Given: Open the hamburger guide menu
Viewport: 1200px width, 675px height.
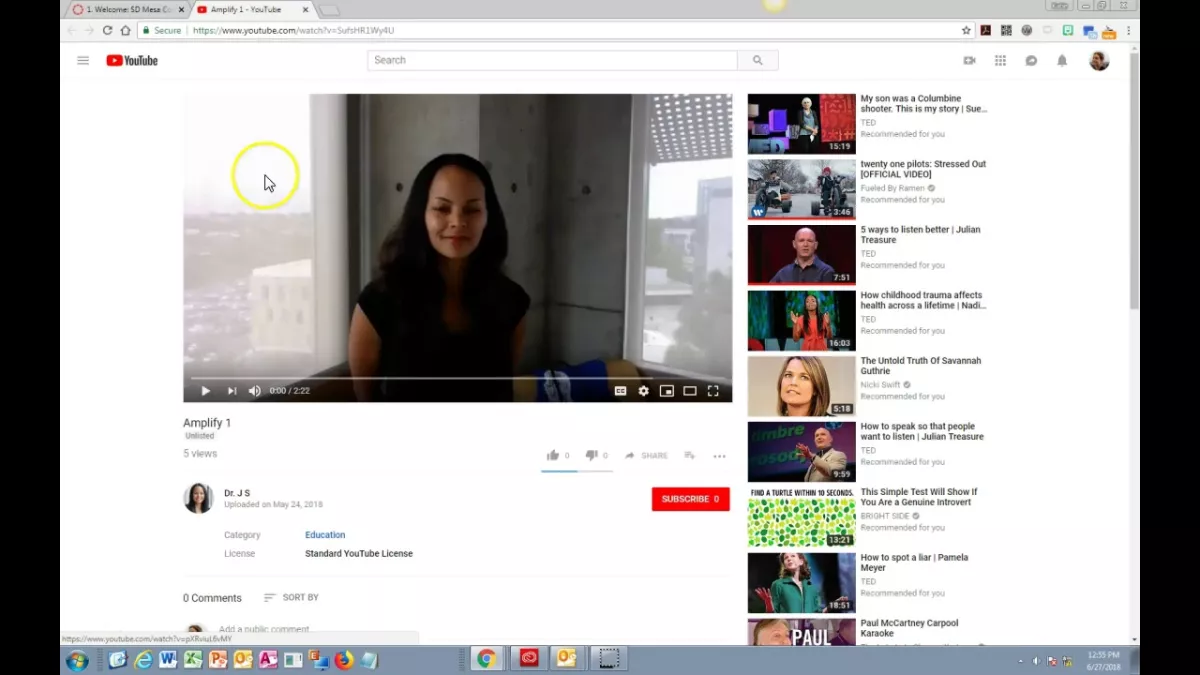Looking at the screenshot, I should tap(83, 60).
